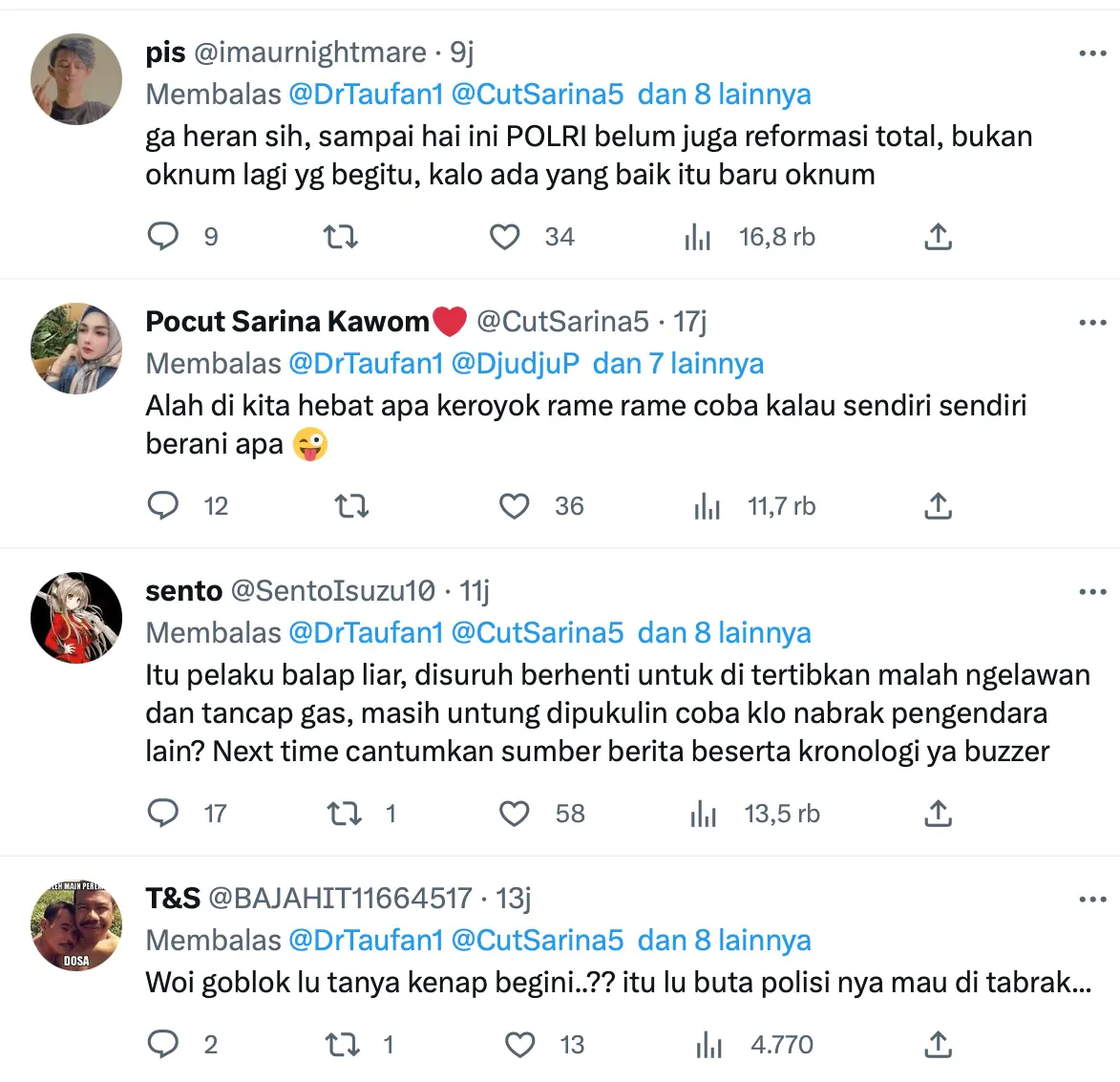Viewport: 1120px width, 1082px height.
Task: Share pis's tweet
Action: point(938,237)
